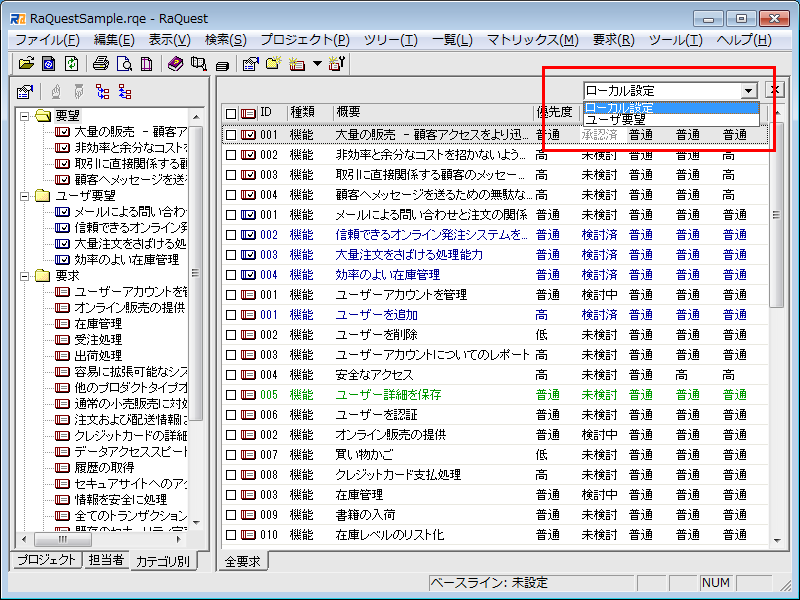This screenshot has height=600, width=800.
Task: Open the マトリックス(M) menu
Action: (x=533, y=40)
